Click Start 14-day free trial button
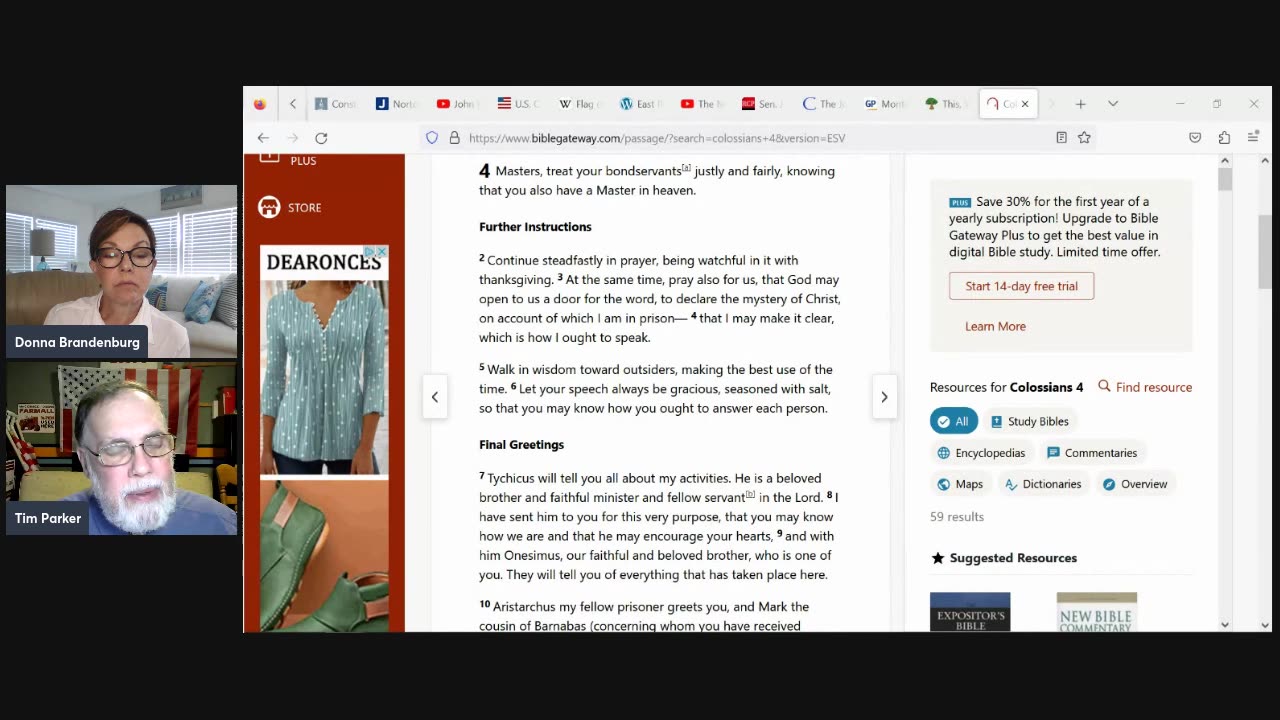This screenshot has height=720, width=1280. [x=1021, y=286]
